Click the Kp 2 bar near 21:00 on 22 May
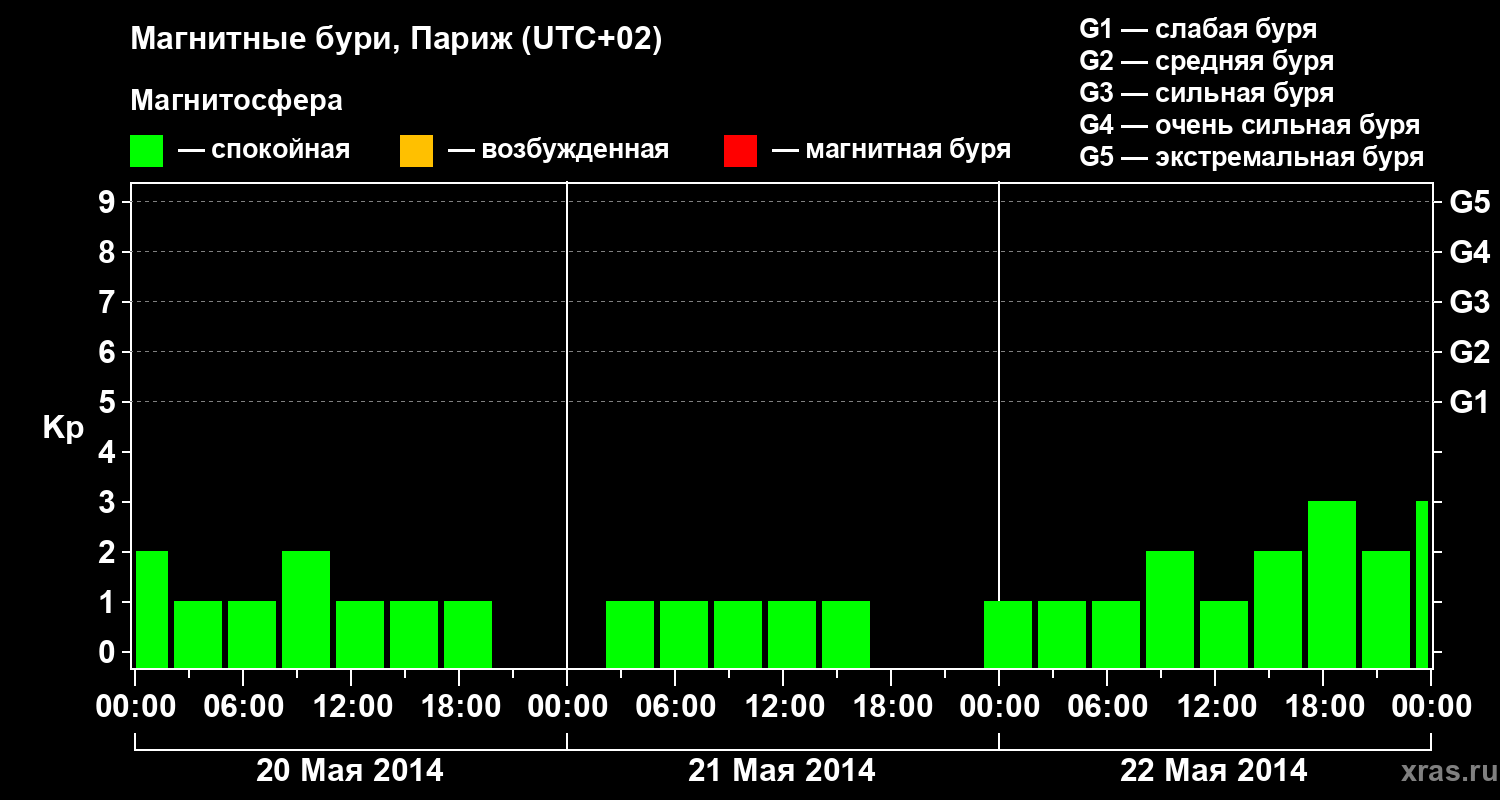The image size is (1500, 800). pyautogui.click(x=1386, y=609)
